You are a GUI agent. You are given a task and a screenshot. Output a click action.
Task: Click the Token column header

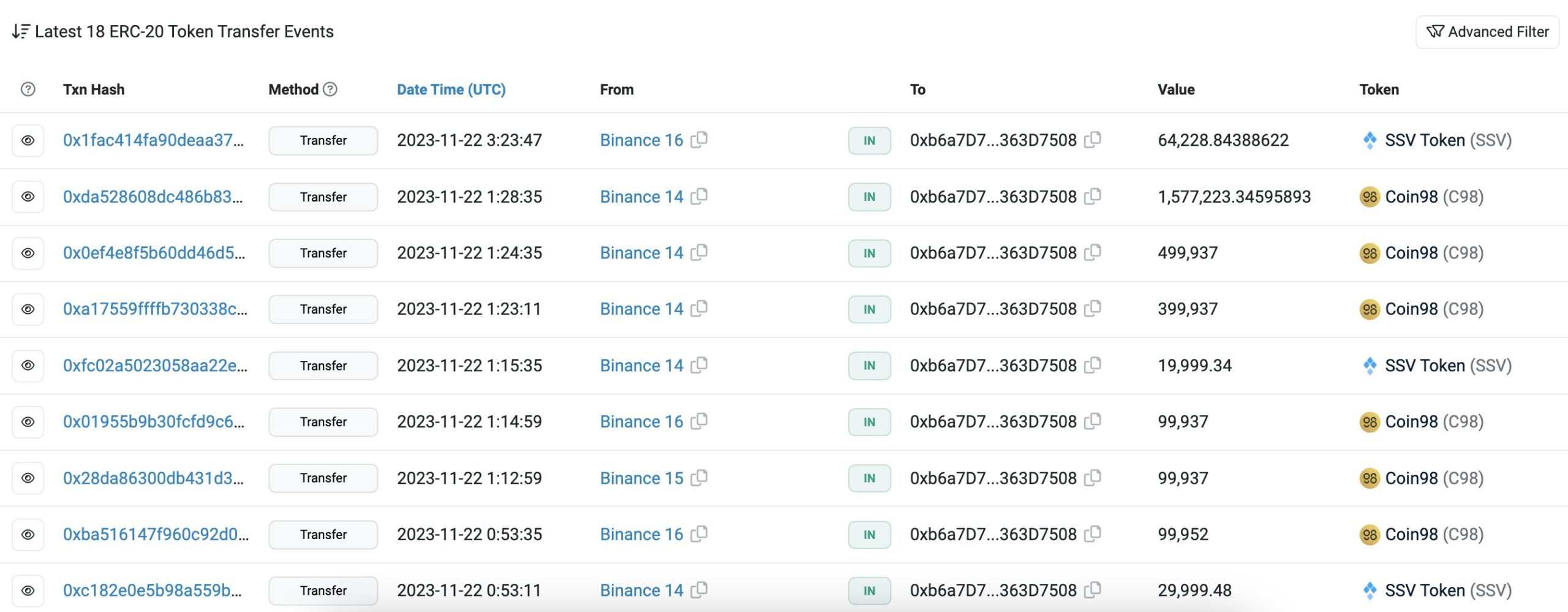click(1379, 89)
